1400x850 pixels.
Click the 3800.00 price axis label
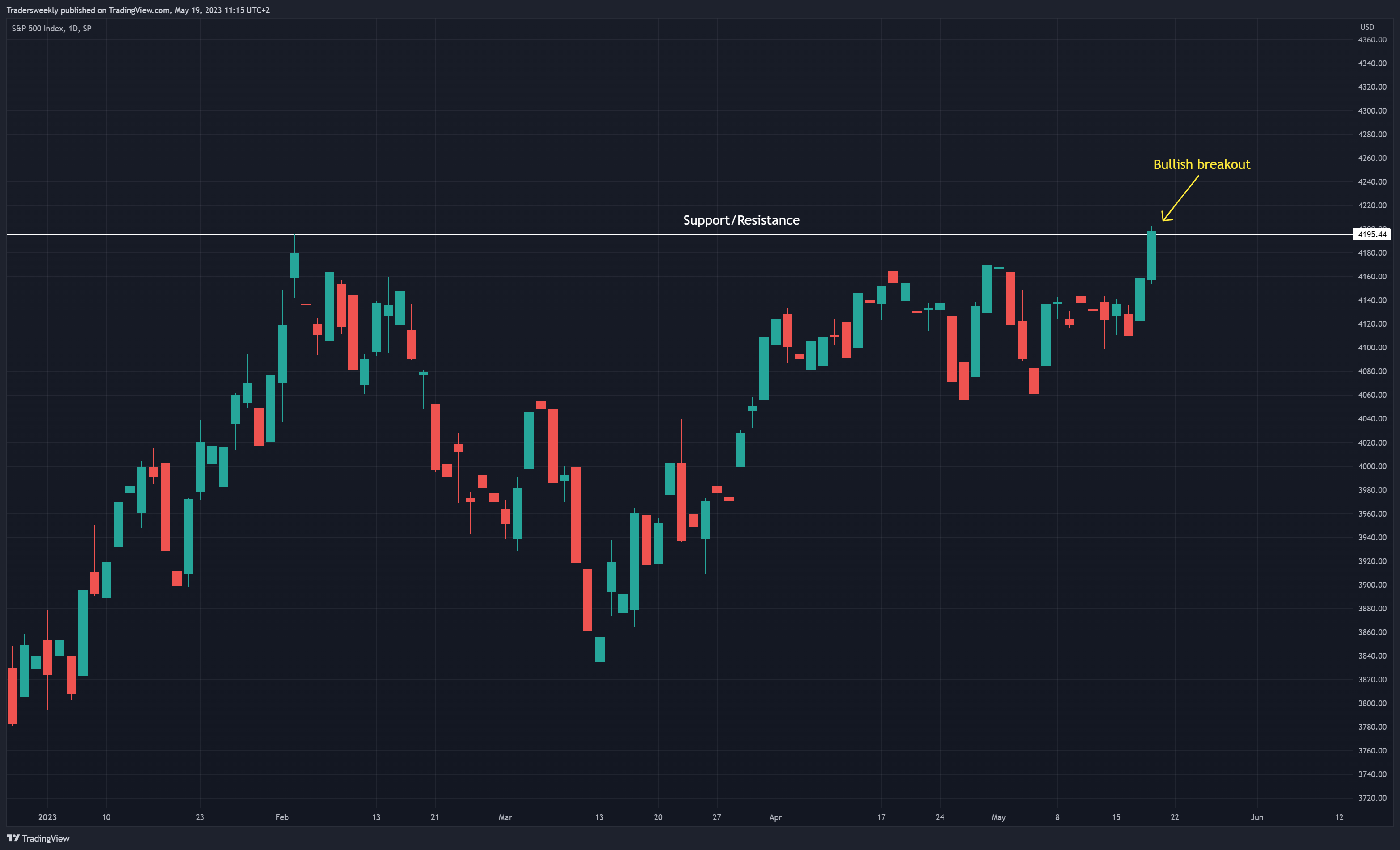[1371, 703]
